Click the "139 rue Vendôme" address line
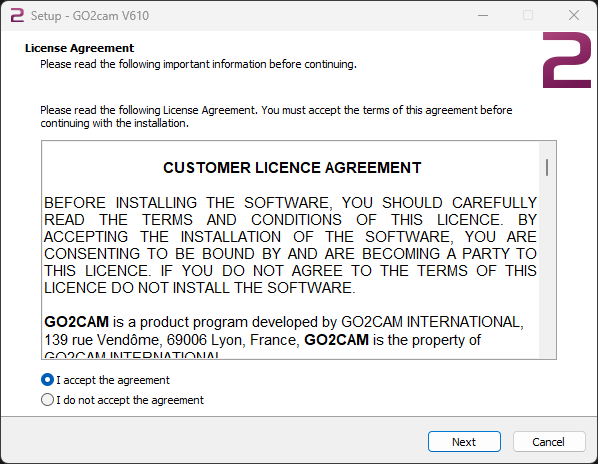Image resolution: width=598 pixels, height=464 pixels. pyautogui.click(x=262, y=340)
